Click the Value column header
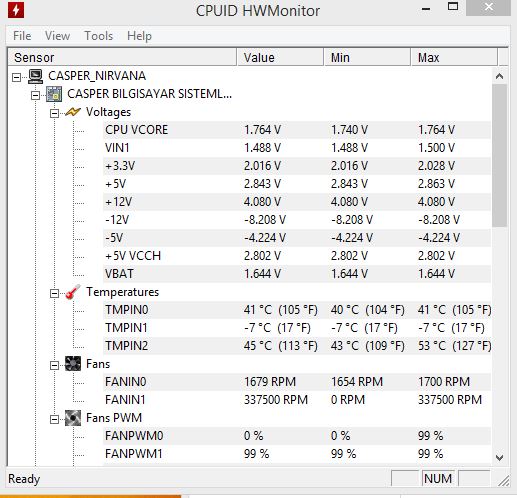The image size is (517, 498). coord(280,57)
